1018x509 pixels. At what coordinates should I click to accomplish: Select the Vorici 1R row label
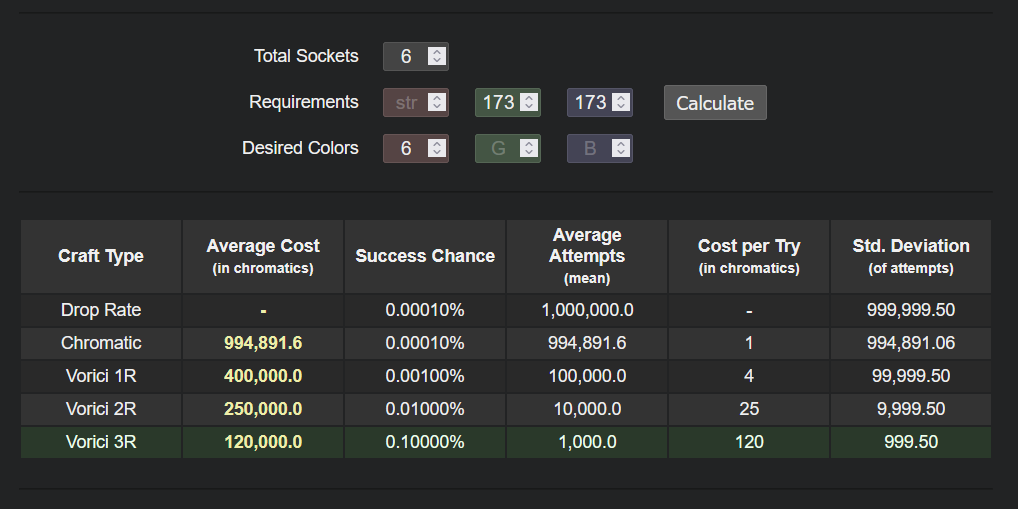click(x=101, y=377)
